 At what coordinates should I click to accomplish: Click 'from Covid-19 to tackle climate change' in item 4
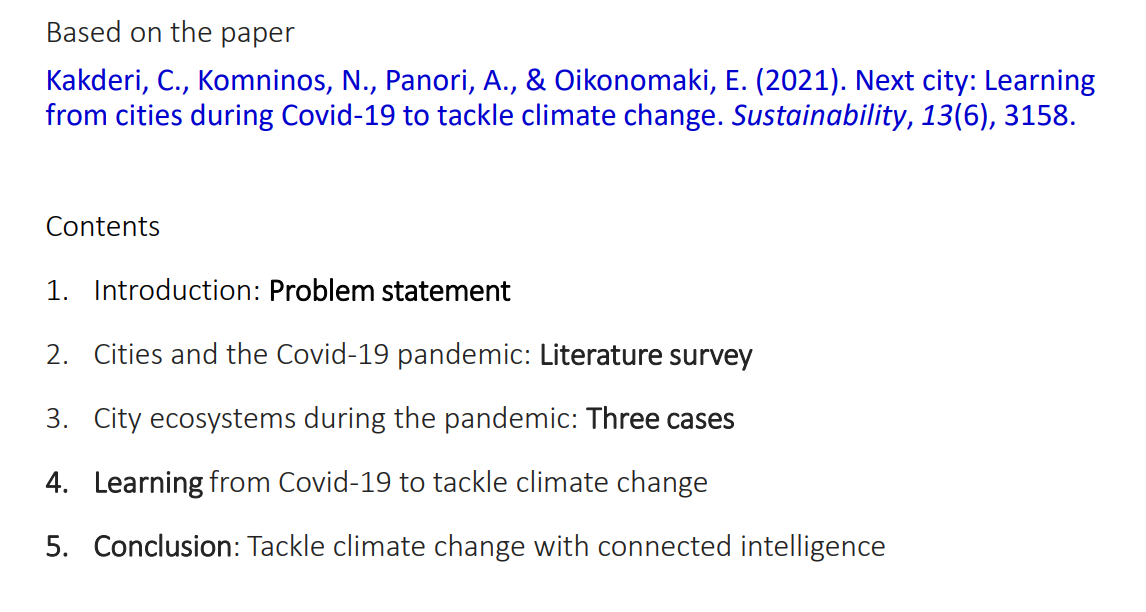click(458, 483)
